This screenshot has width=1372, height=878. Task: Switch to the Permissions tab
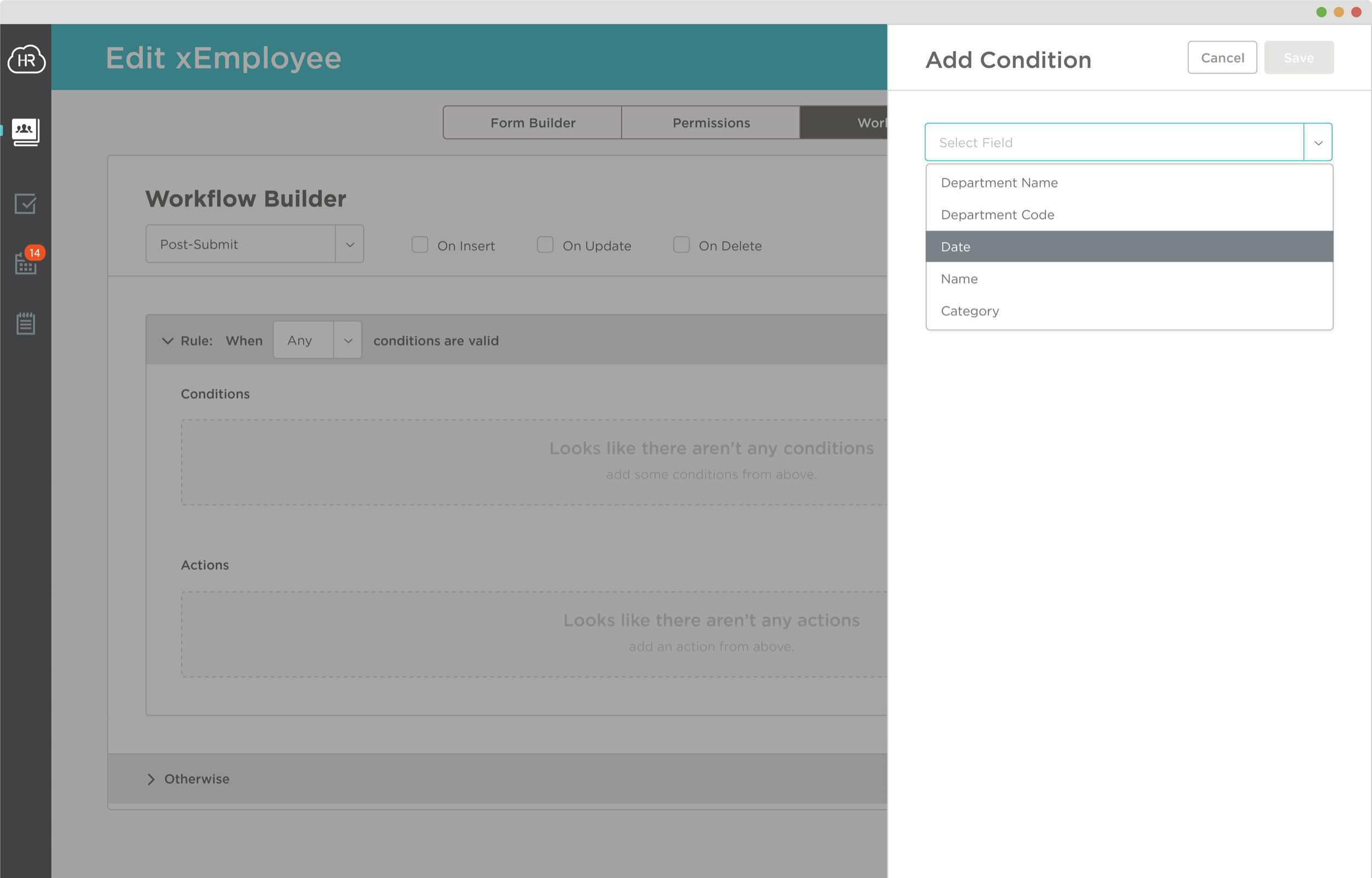(711, 122)
